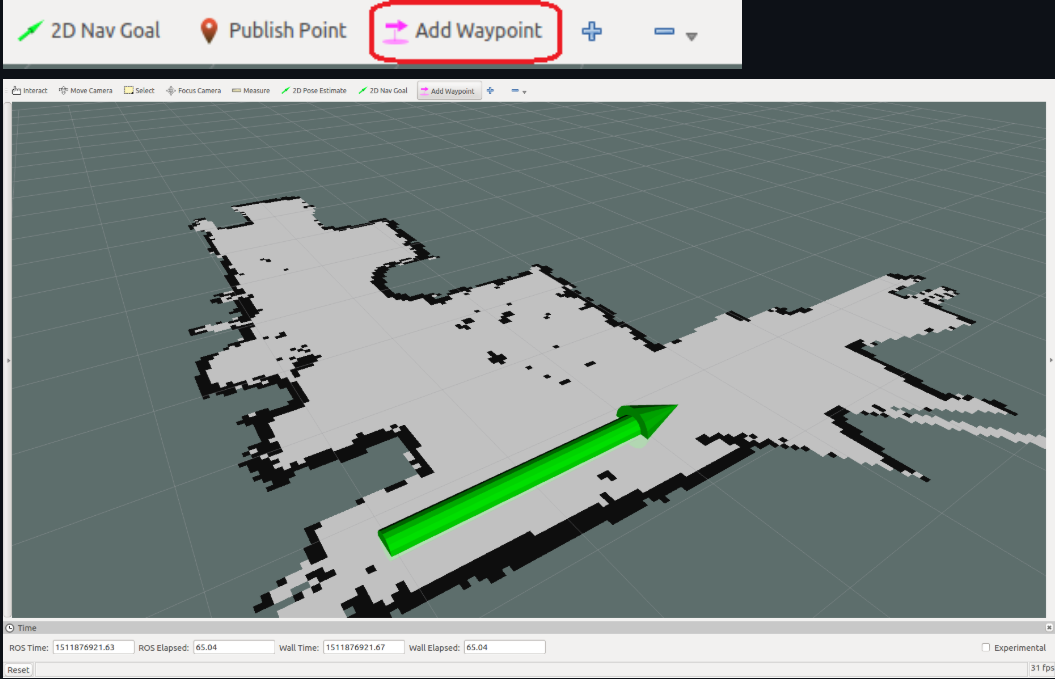The width and height of the screenshot is (1055, 679).
Task: Click Publish Point in the enlarged toolbar inset
Action: (273, 30)
